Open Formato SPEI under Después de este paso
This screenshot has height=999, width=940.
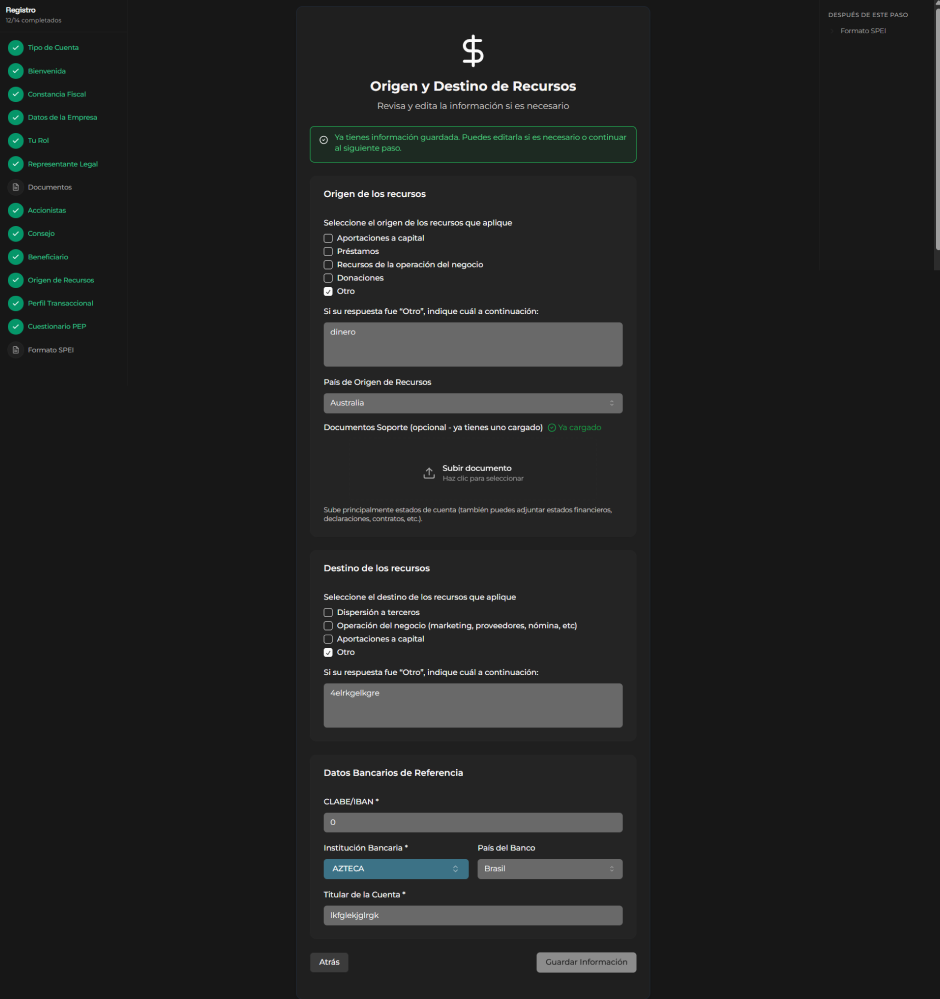(x=863, y=31)
